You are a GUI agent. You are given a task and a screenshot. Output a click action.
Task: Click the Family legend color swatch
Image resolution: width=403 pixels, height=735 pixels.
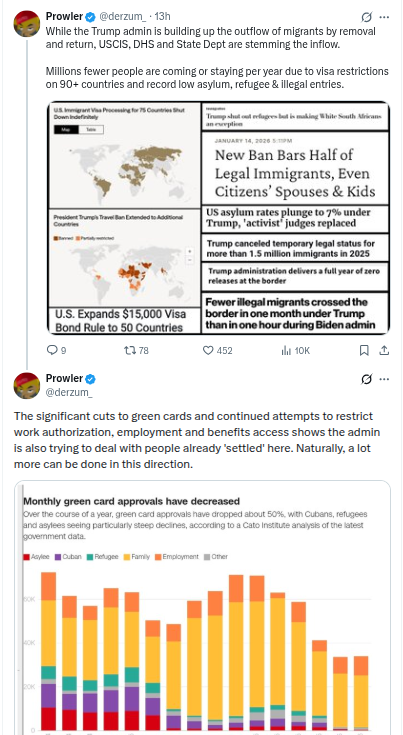(x=127, y=557)
